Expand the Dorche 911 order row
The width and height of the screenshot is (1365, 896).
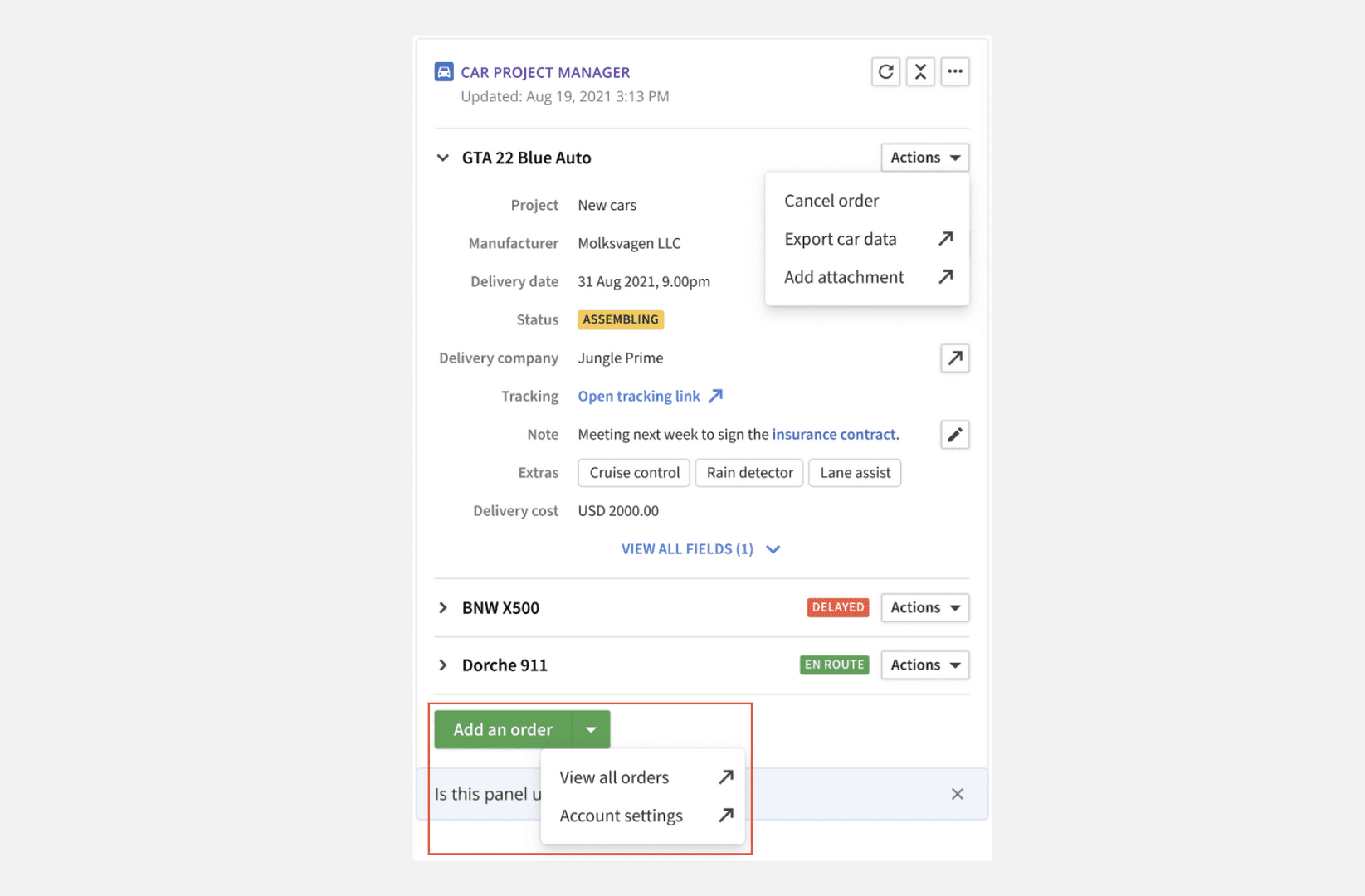click(443, 665)
